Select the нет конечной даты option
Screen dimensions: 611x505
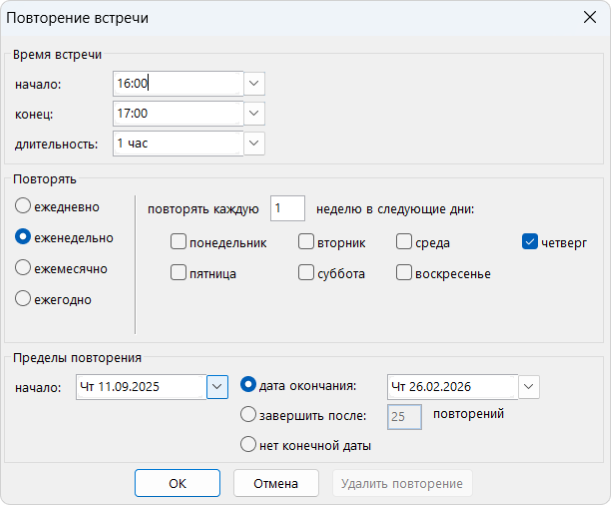[x=248, y=445]
